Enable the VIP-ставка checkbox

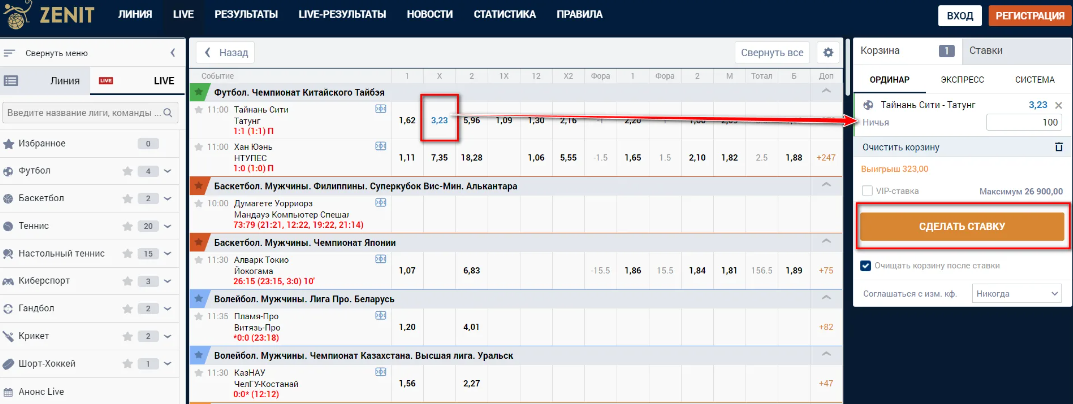(867, 191)
